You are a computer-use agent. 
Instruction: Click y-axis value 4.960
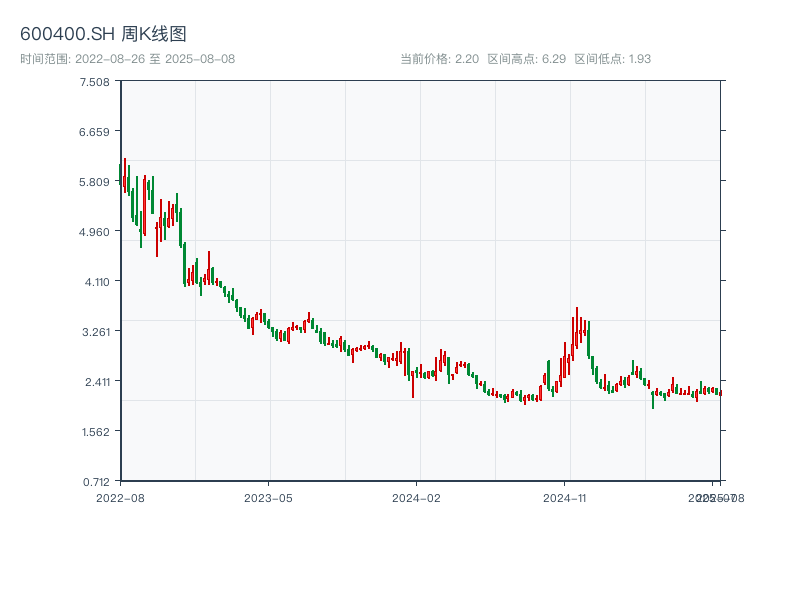94,232
